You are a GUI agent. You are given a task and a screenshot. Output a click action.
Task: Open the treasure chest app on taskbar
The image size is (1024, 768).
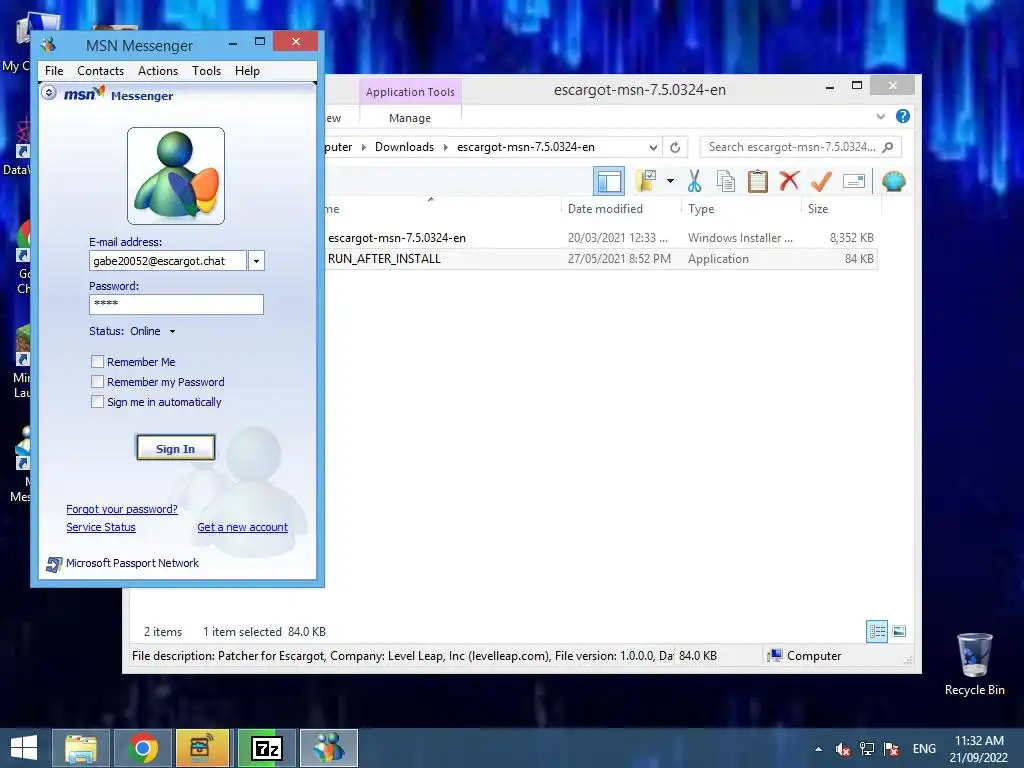pos(202,748)
